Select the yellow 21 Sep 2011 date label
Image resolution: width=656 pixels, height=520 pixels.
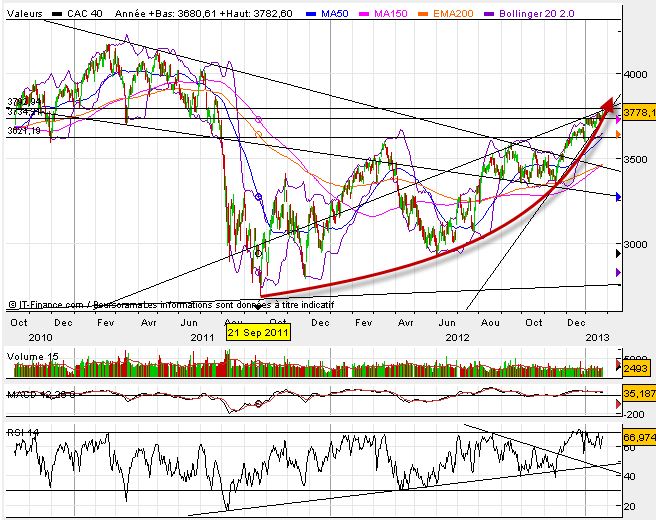pos(259,334)
